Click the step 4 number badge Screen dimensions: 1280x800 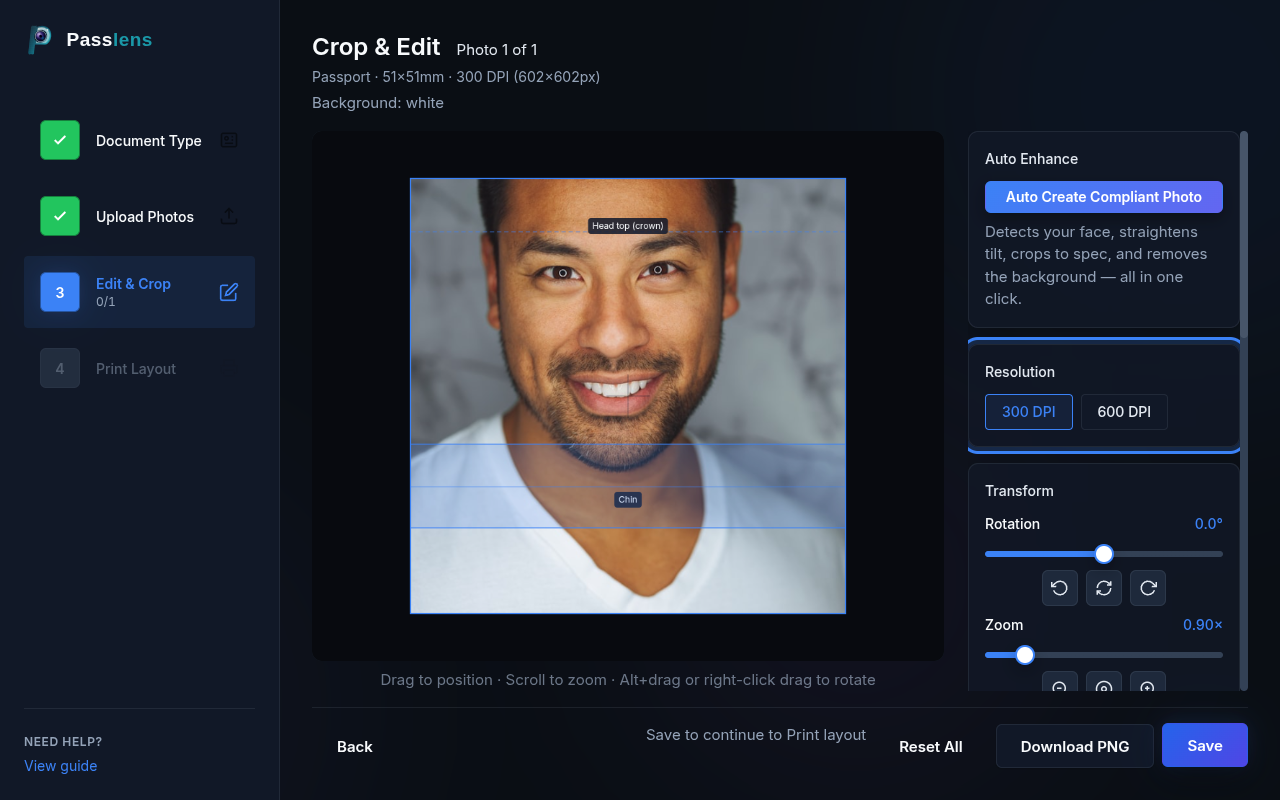coord(60,368)
